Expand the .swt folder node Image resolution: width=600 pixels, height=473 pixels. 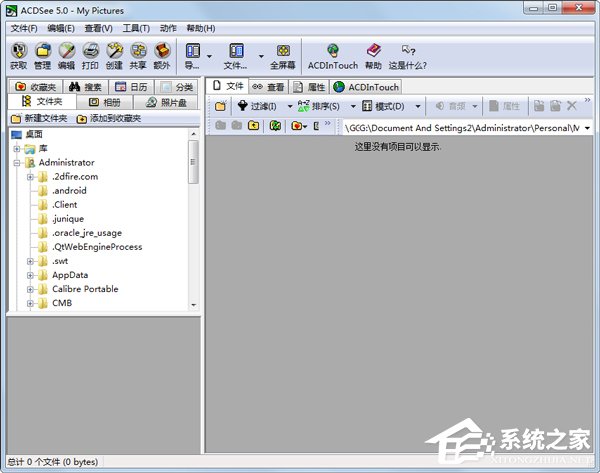coord(30,261)
